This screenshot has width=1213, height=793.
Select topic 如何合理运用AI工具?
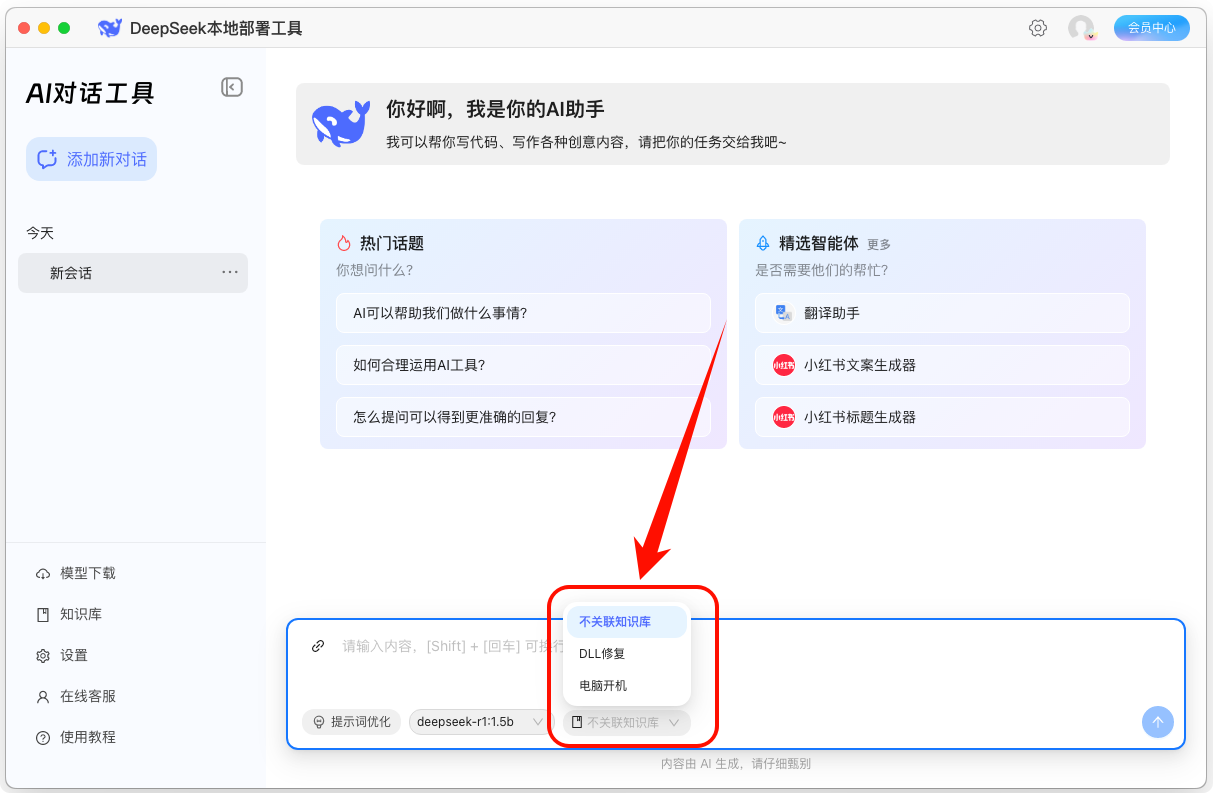click(x=523, y=365)
